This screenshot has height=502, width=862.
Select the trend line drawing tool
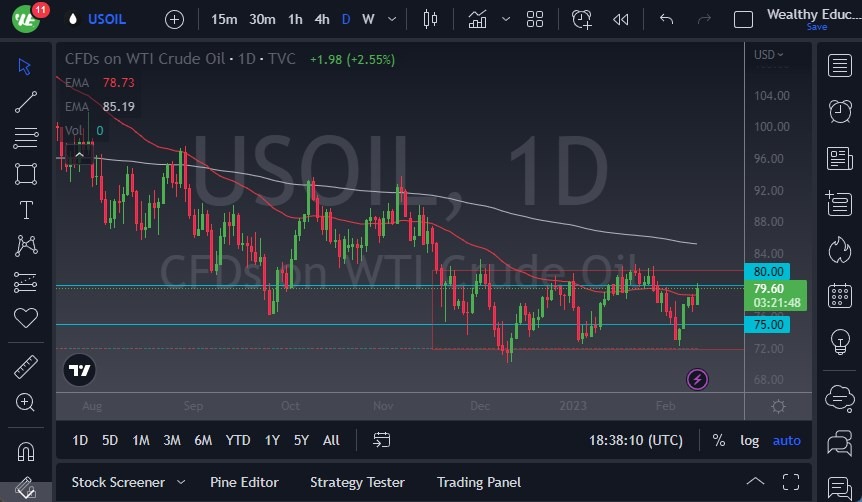coord(26,102)
